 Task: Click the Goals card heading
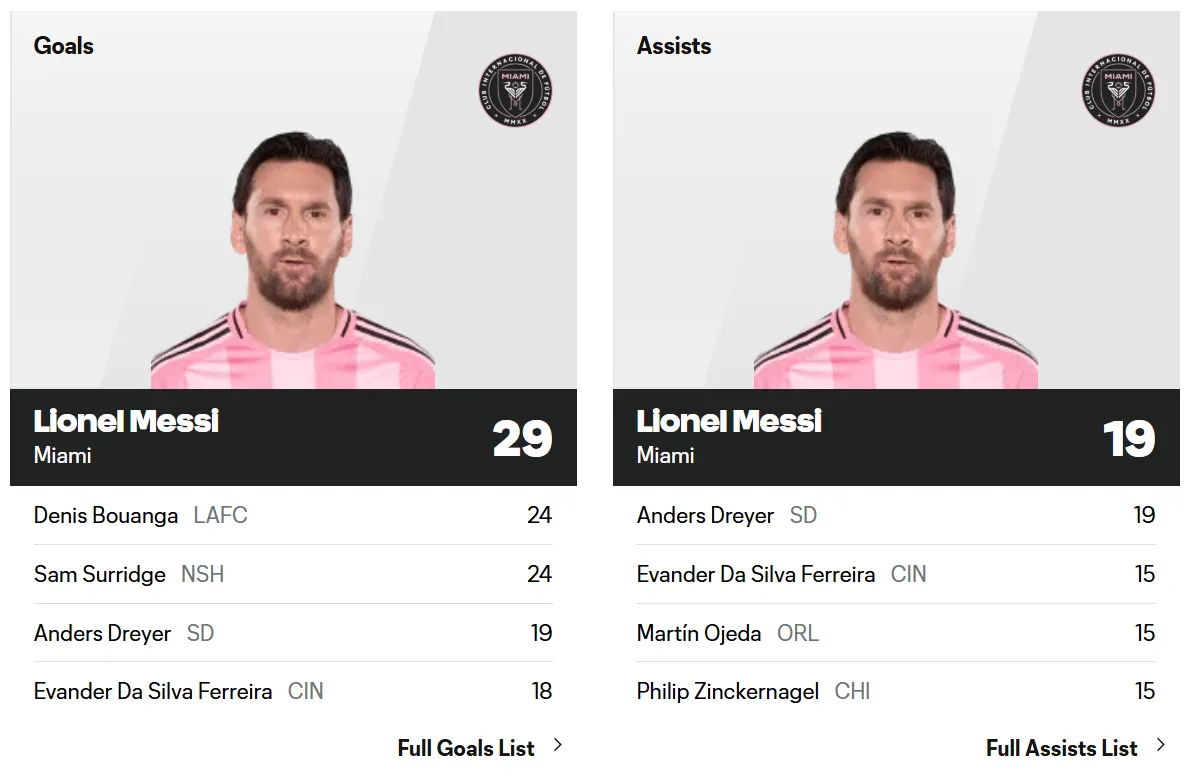(x=64, y=46)
